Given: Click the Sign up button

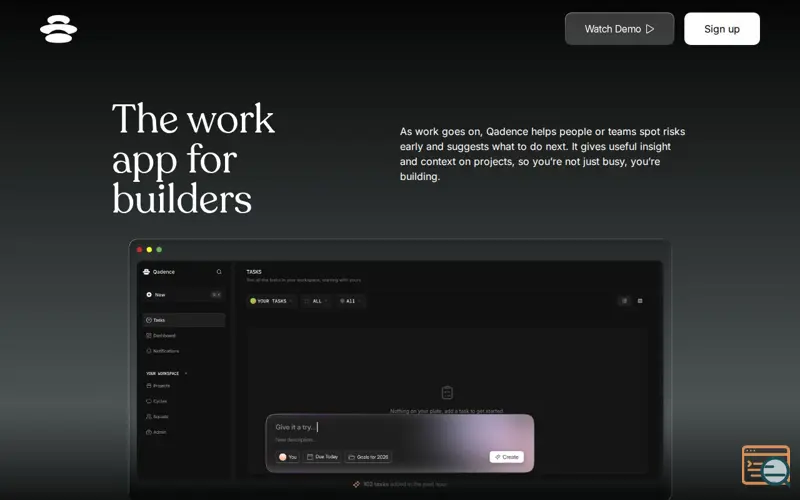Looking at the screenshot, I should click(722, 29).
